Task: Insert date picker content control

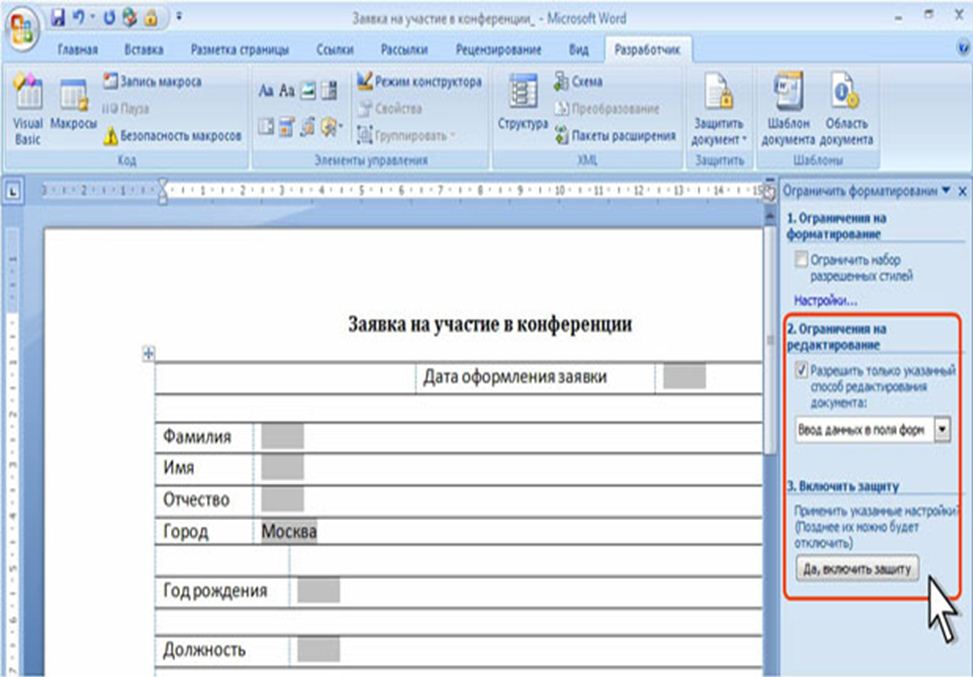Action: point(308,127)
